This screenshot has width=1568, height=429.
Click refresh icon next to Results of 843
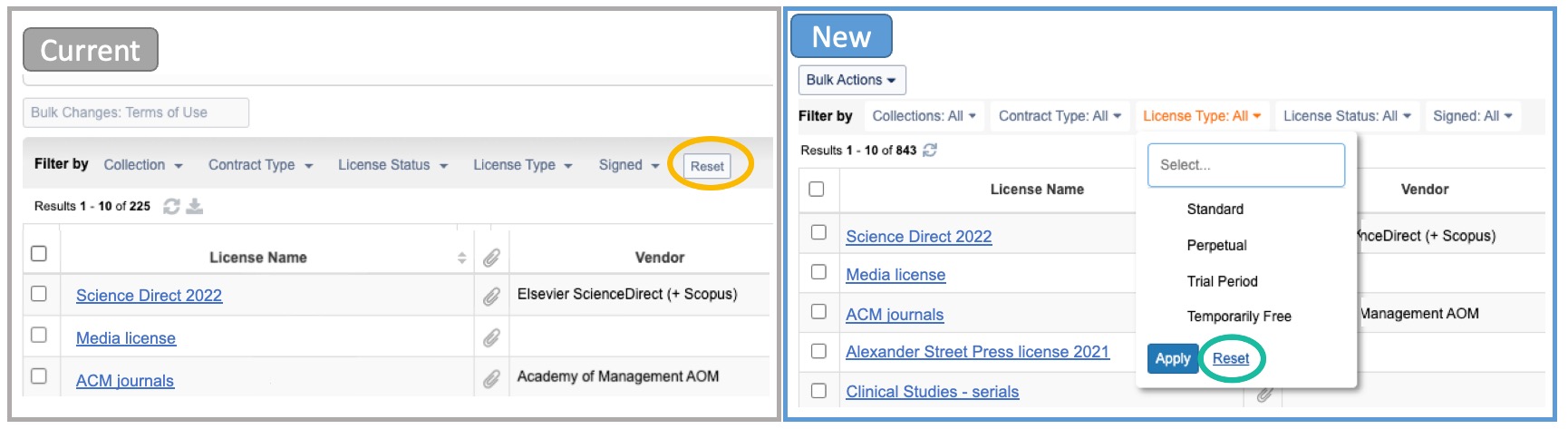930,151
